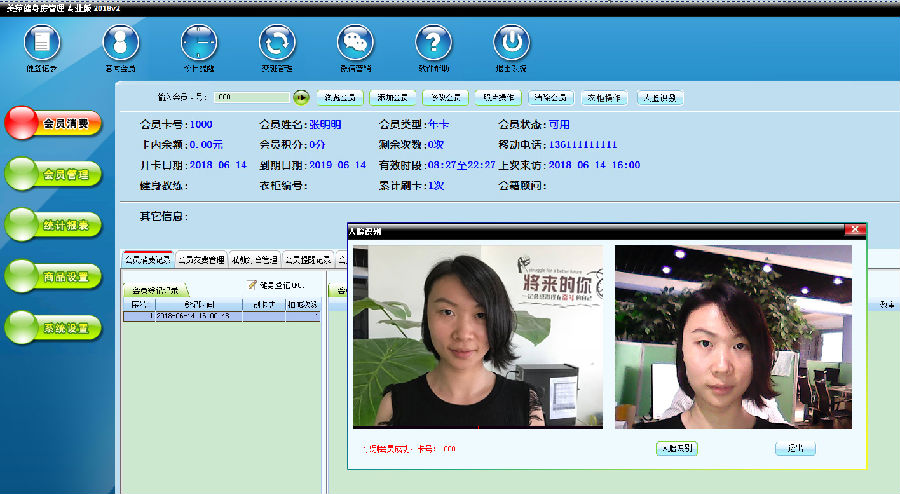The image size is (900, 494).
Task: Click the power icon to exit system
Action: coord(511,42)
